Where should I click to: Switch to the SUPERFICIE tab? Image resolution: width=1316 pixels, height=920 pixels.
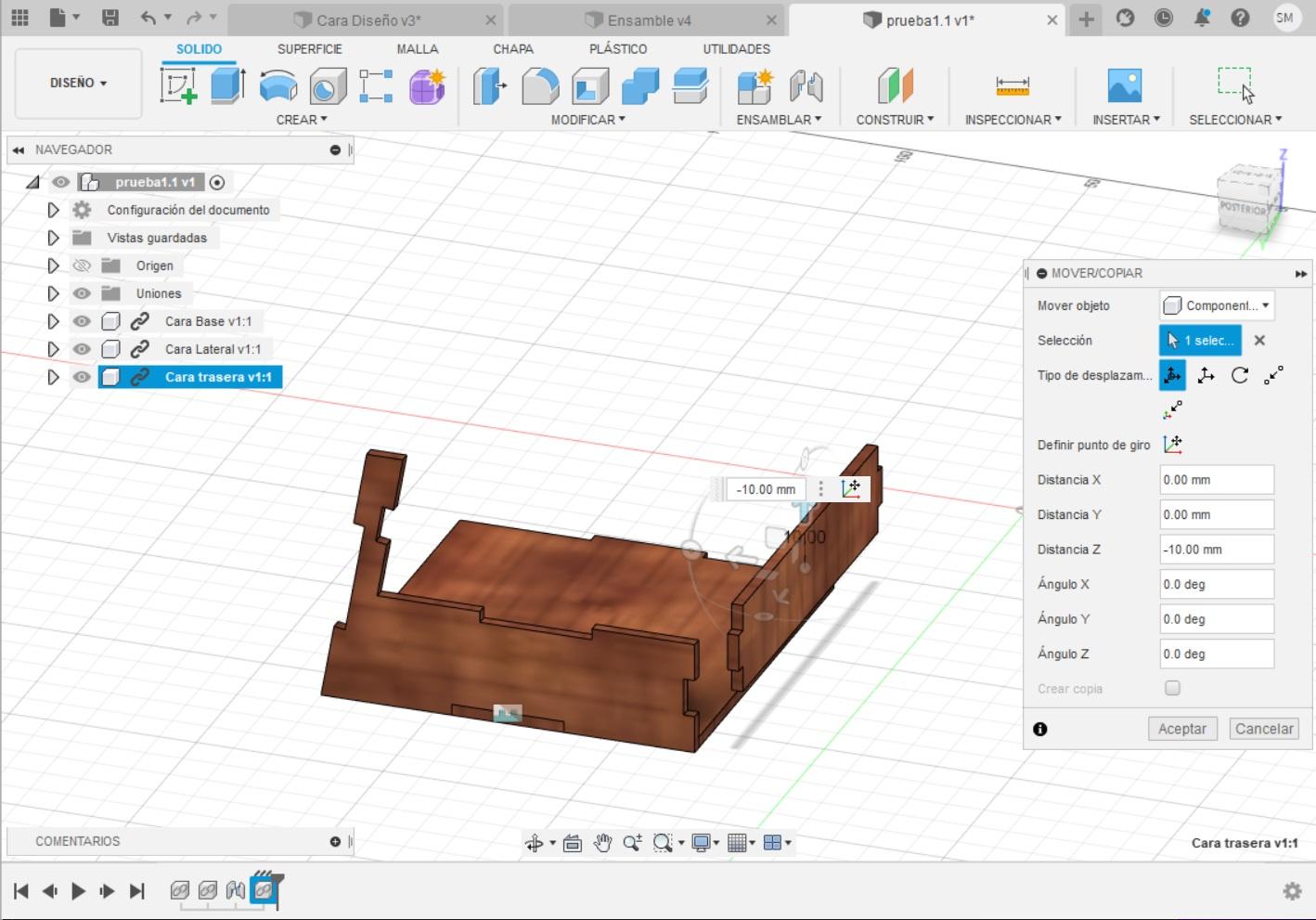[309, 48]
